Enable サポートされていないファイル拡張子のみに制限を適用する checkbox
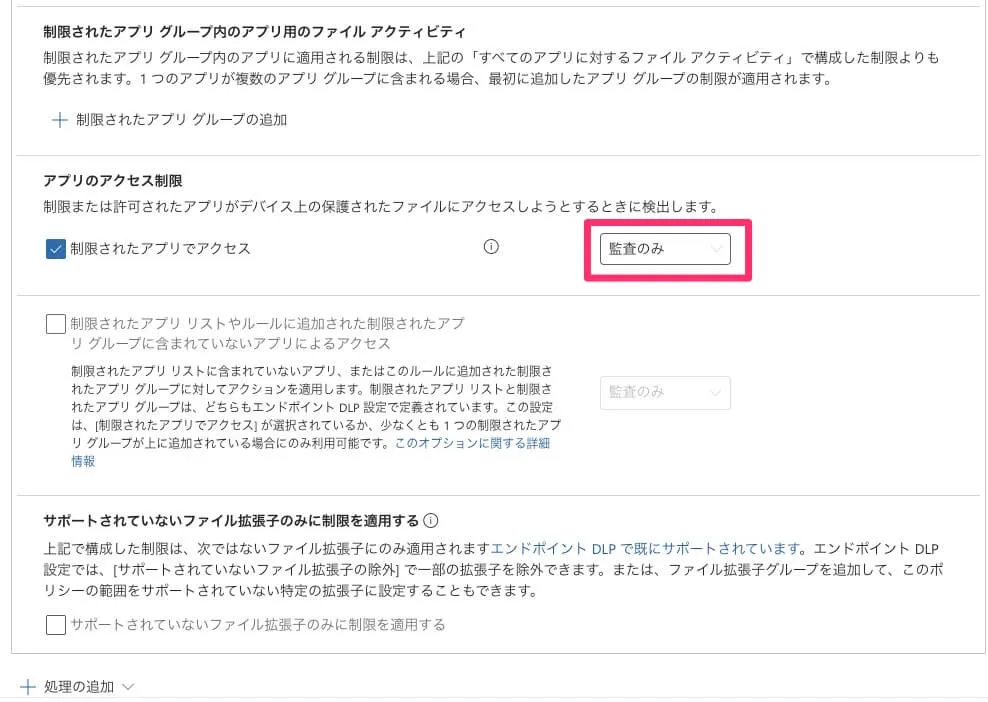 [x=56, y=625]
